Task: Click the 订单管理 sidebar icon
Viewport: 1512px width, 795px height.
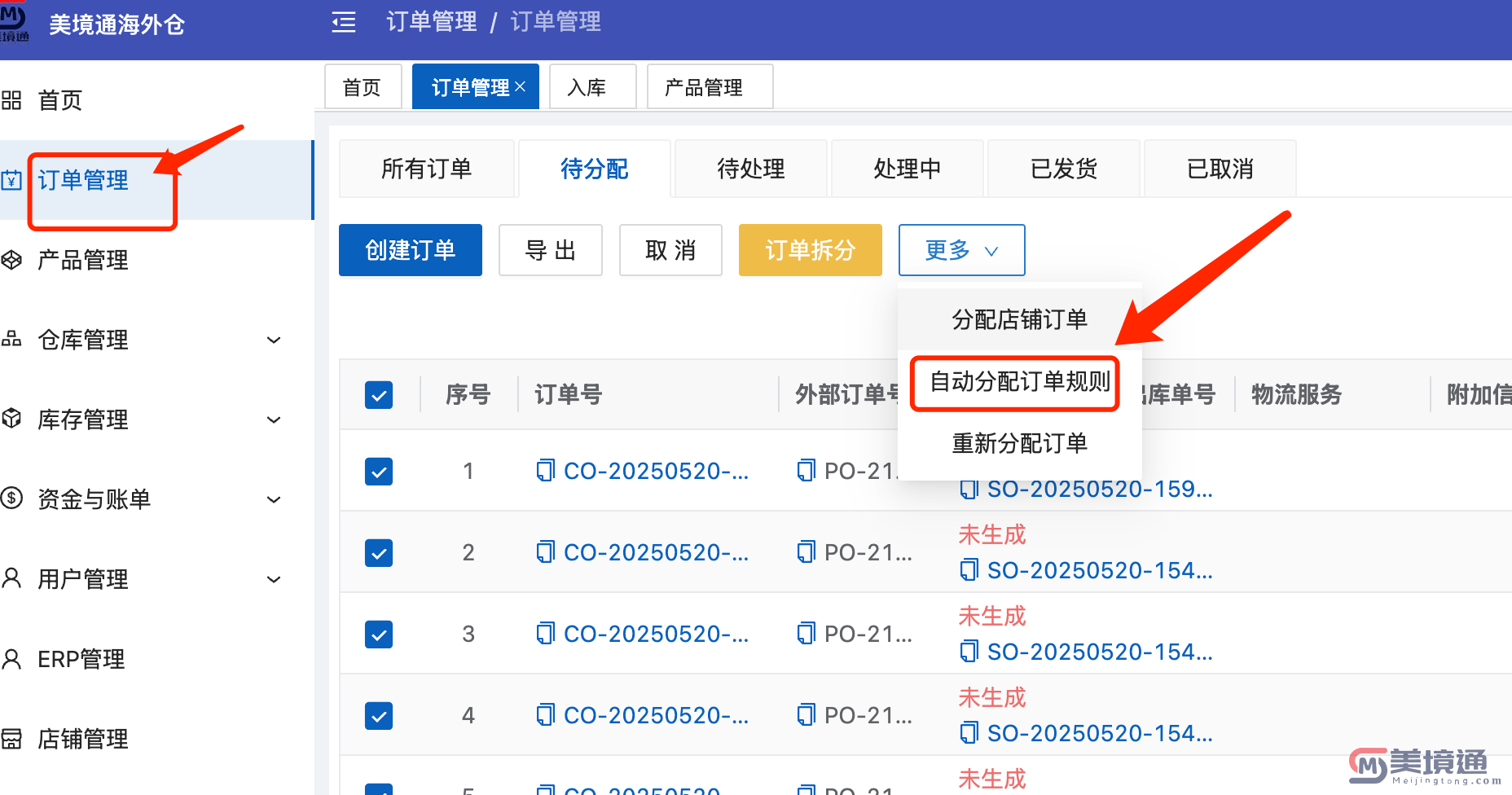Action: pyautogui.click(x=11, y=180)
